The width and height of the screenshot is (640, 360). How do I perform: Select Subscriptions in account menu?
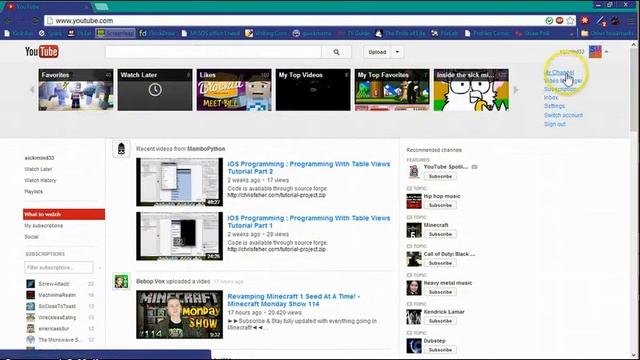[x=560, y=89]
